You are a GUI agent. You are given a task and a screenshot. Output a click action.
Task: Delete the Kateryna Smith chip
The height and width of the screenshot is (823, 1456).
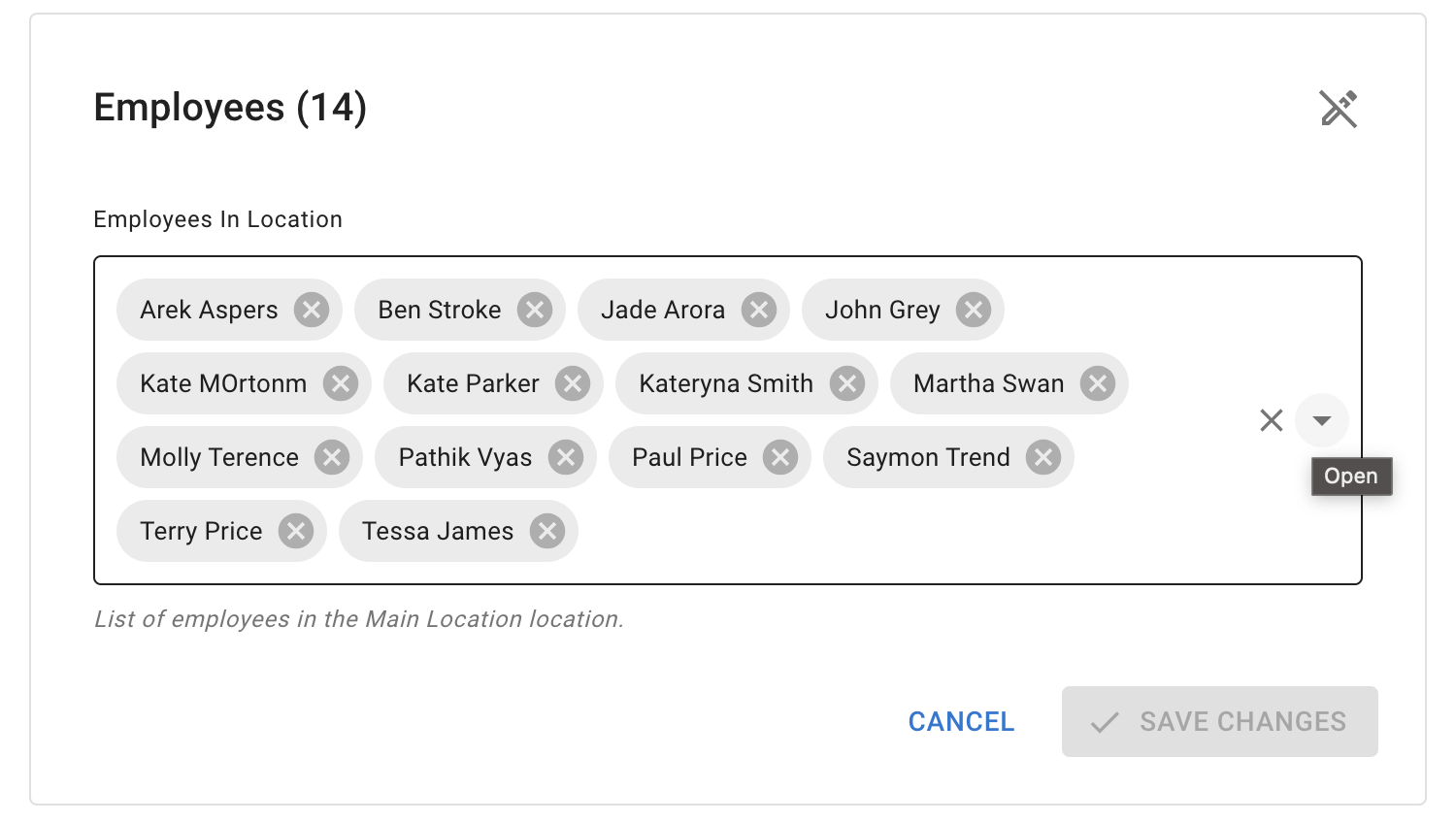(848, 383)
